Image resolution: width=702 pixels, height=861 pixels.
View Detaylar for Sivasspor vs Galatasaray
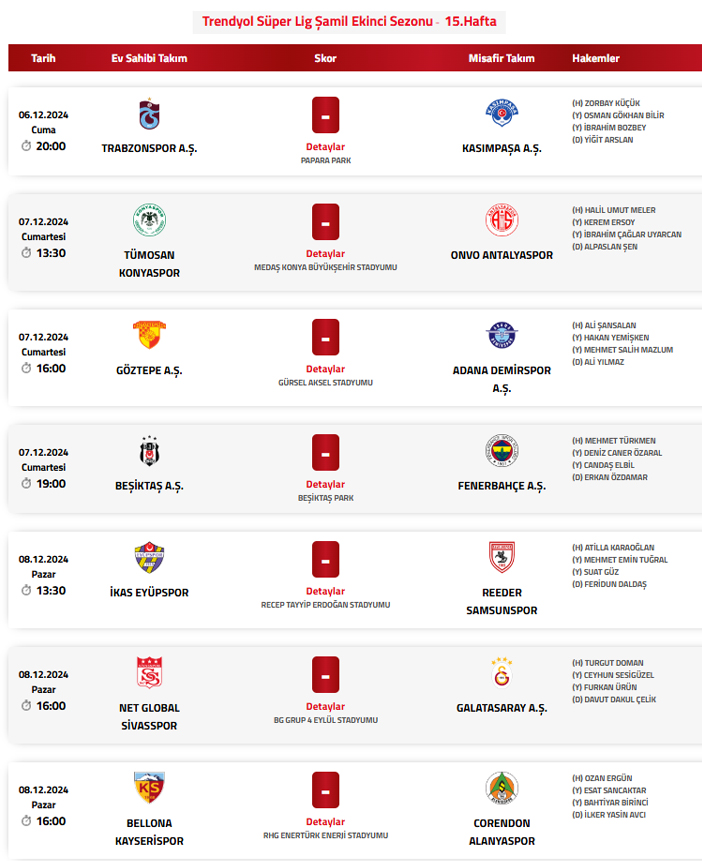pos(325,706)
